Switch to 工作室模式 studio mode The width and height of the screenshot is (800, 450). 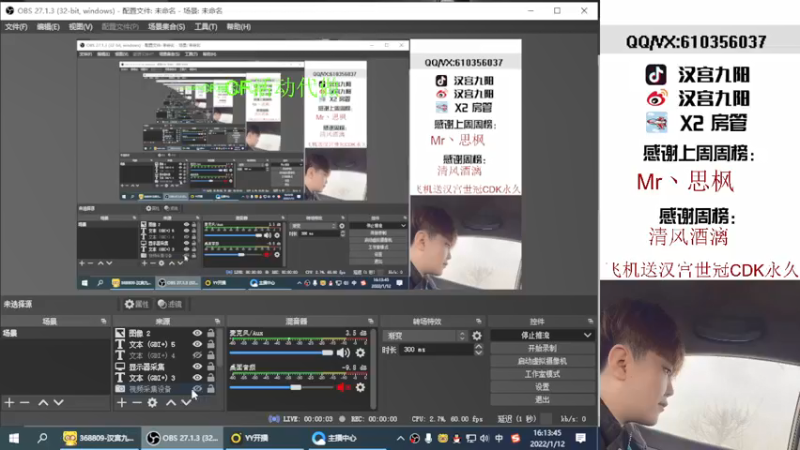coord(542,374)
